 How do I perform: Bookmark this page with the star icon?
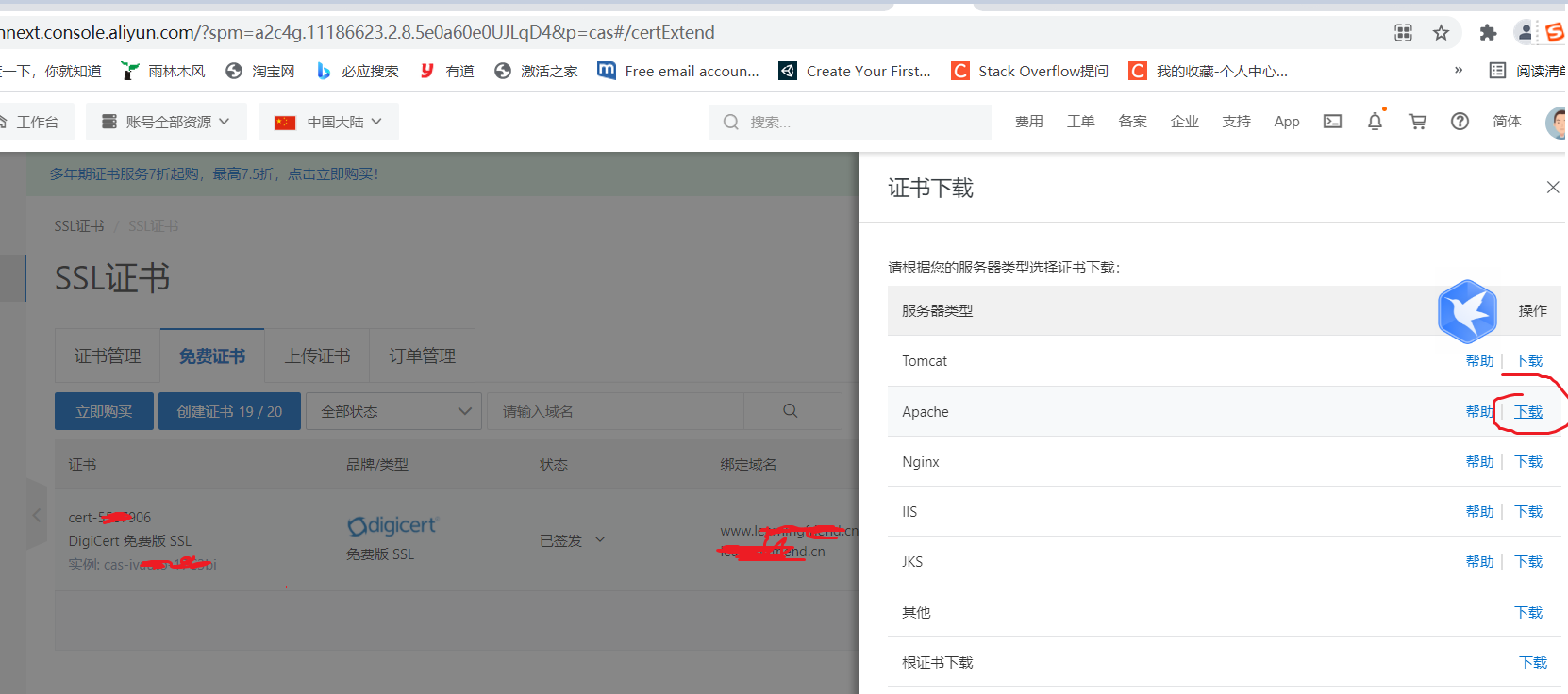(x=1441, y=33)
